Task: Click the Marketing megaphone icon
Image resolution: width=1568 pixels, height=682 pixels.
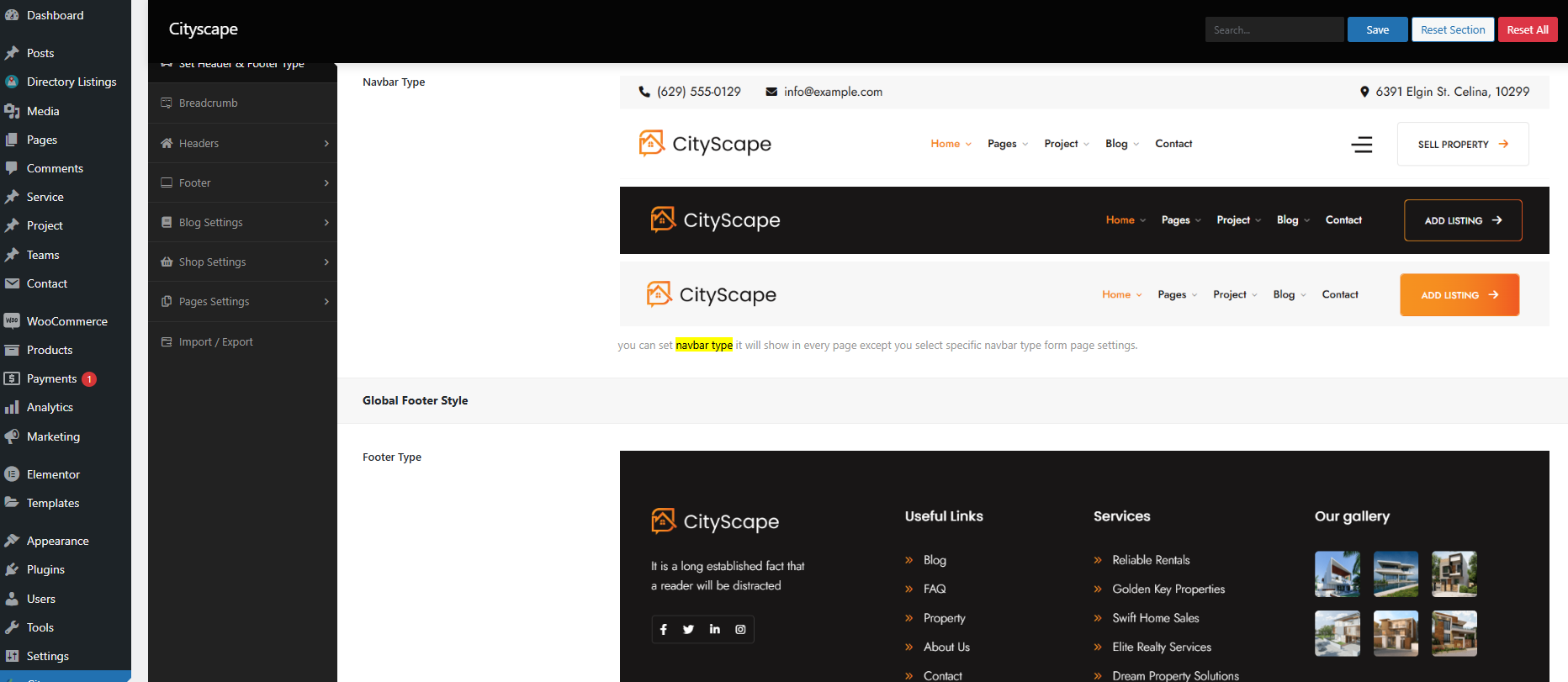Action: click(12, 436)
